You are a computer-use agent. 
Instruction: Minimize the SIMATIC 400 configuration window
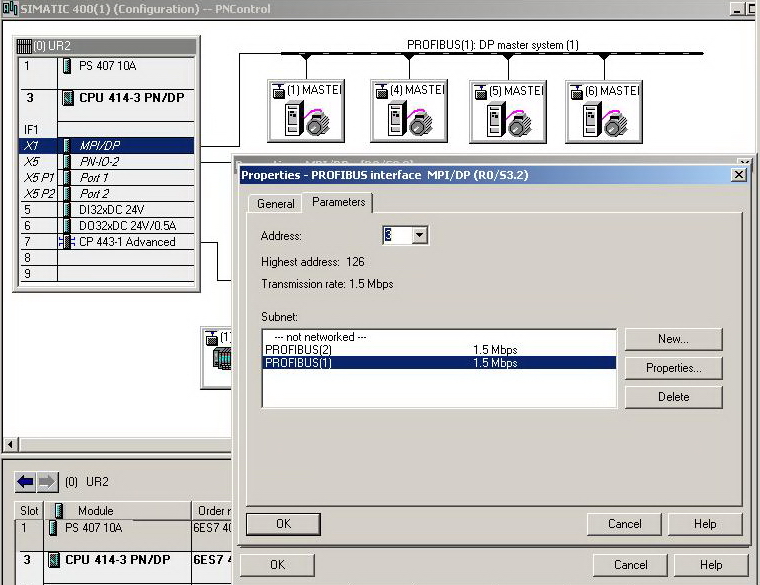click(x=738, y=9)
